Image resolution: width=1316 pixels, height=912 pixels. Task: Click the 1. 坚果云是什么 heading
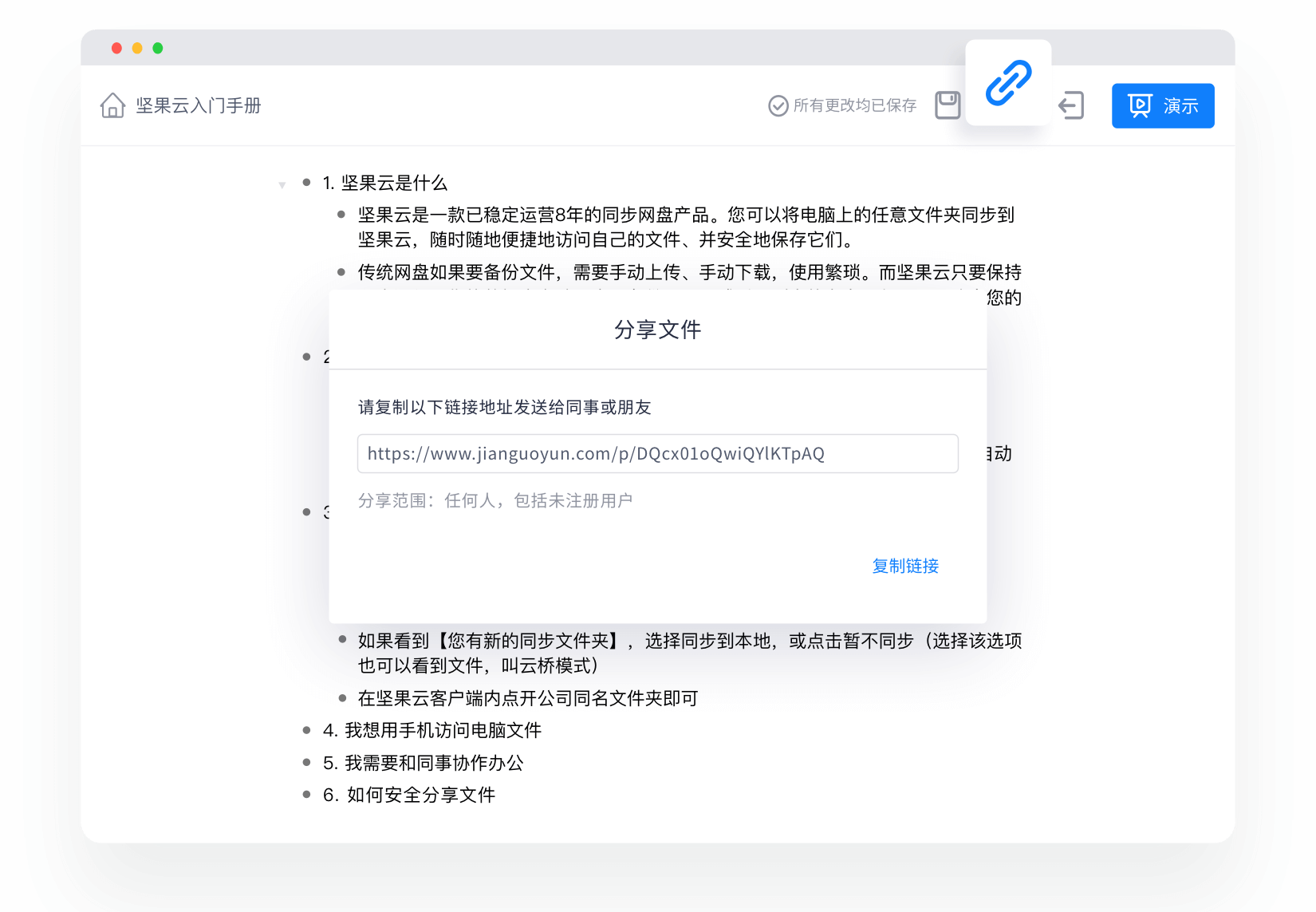[385, 183]
